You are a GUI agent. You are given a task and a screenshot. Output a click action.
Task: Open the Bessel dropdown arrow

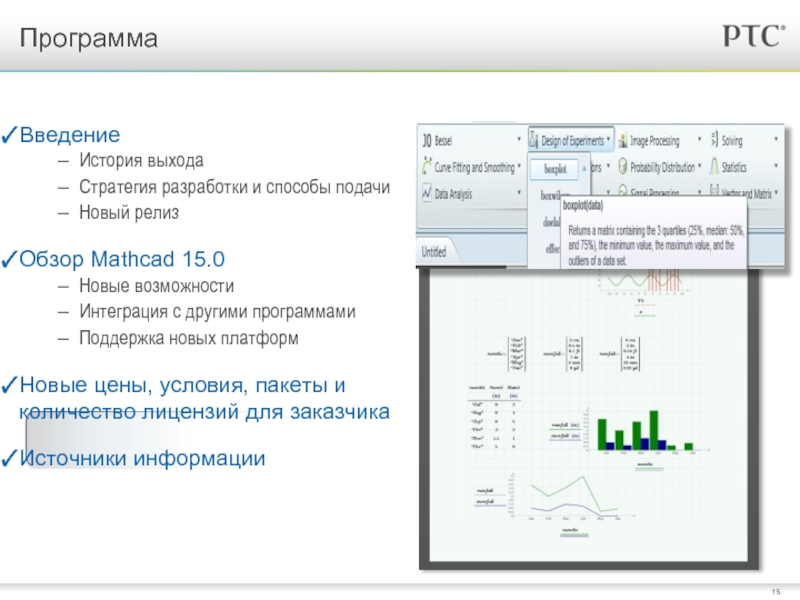pyautogui.click(x=519, y=139)
